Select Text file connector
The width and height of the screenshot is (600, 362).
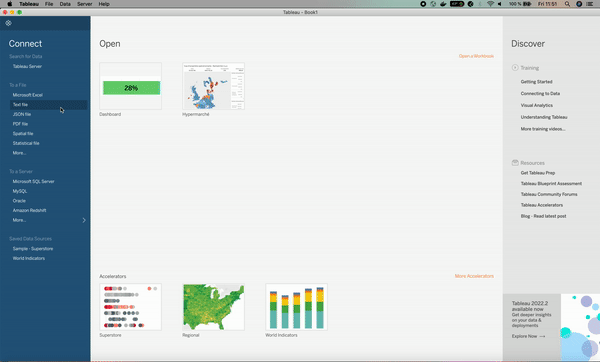[49, 104]
